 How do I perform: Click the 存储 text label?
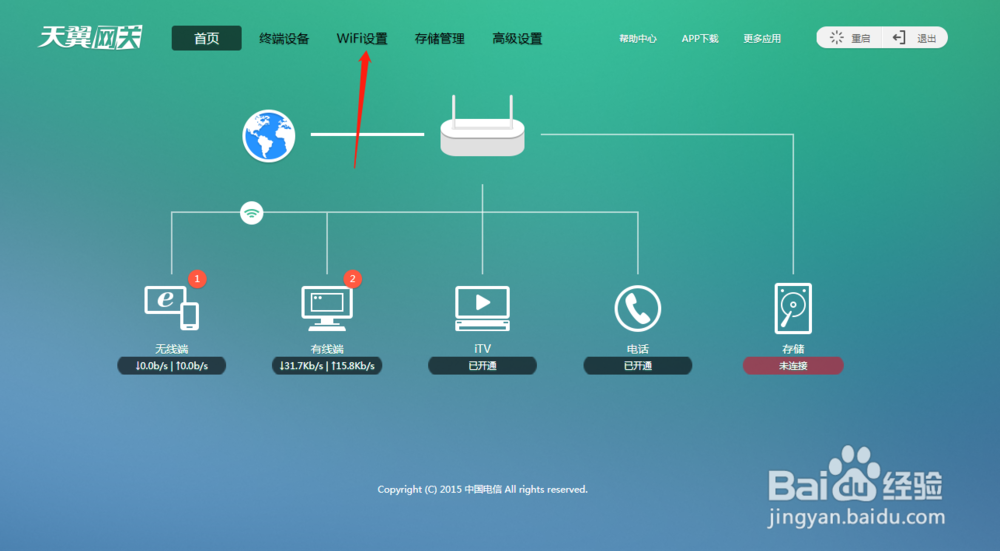793,349
